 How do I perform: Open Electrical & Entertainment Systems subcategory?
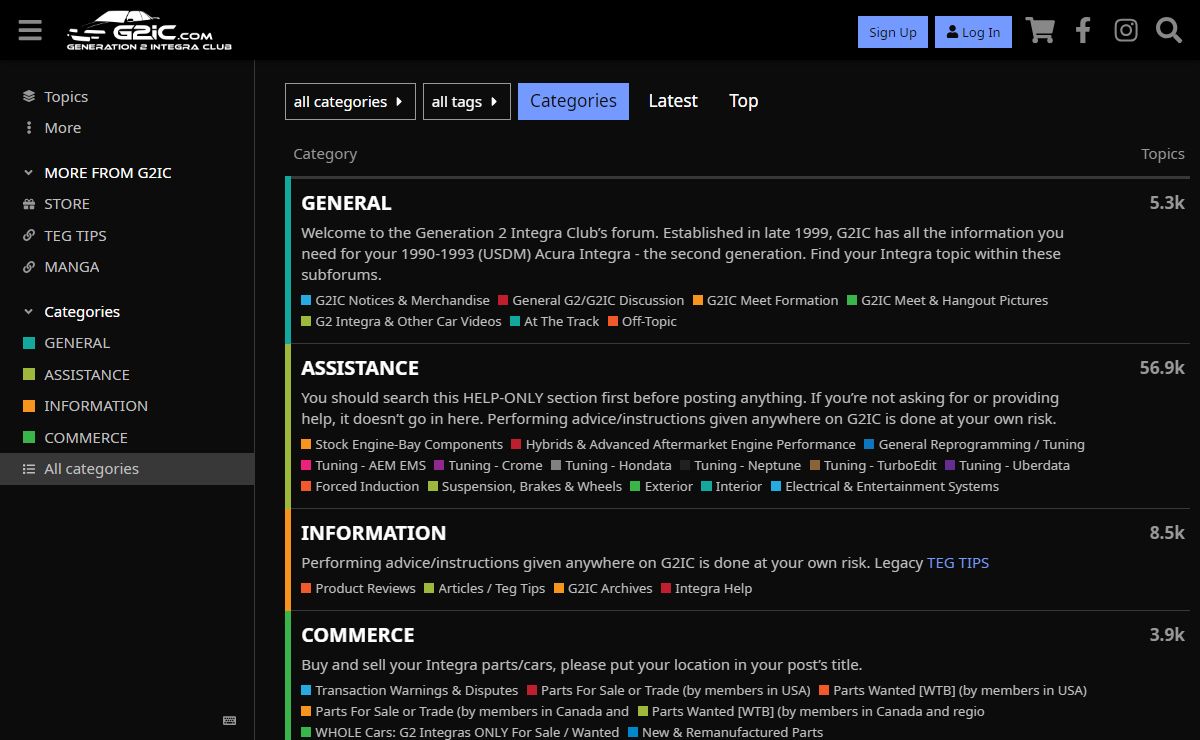885,486
